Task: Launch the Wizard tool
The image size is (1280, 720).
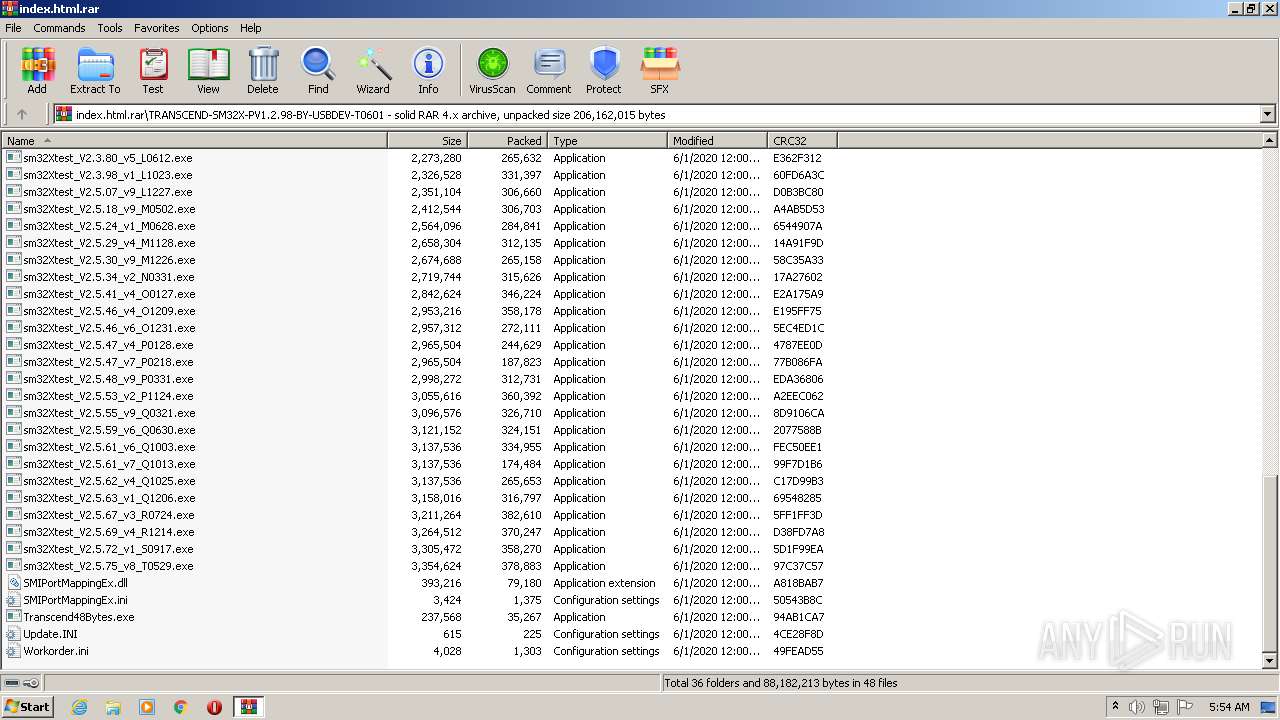Action: [373, 70]
